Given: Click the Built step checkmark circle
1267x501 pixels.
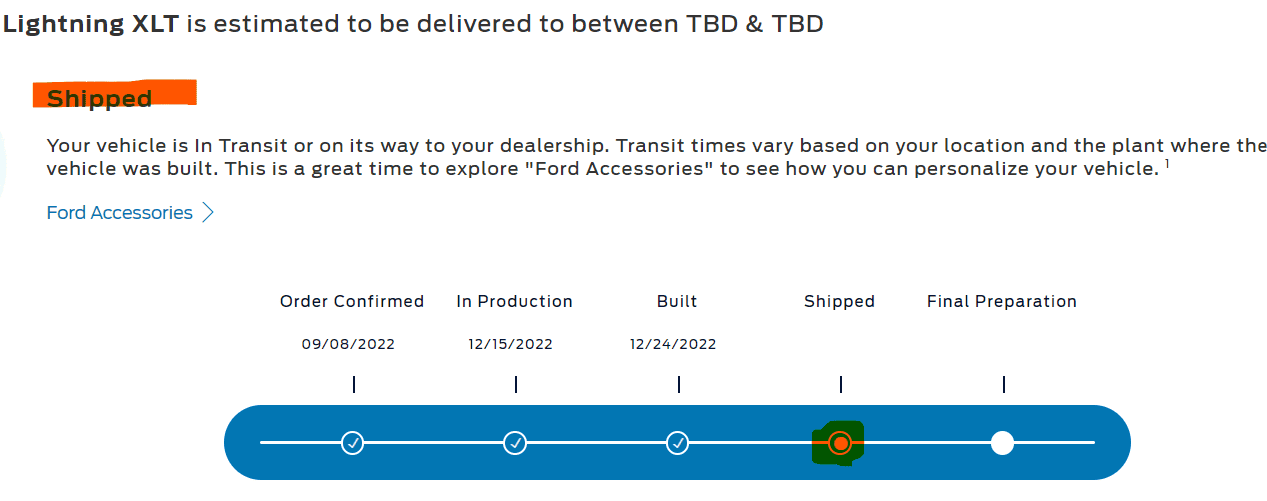Looking at the screenshot, I should [678, 442].
